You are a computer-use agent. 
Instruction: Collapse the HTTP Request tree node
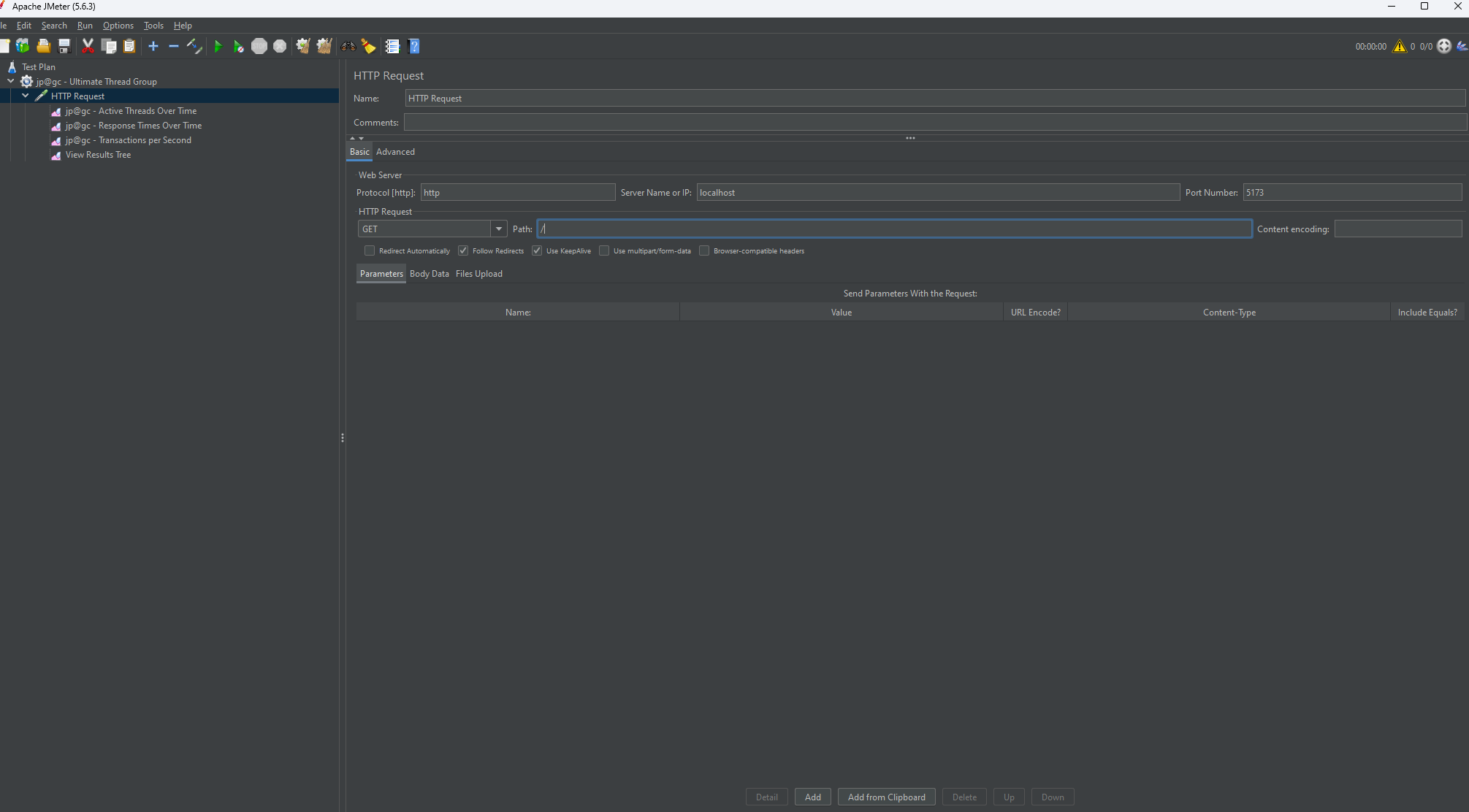pyautogui.click(x=26, y=96)
